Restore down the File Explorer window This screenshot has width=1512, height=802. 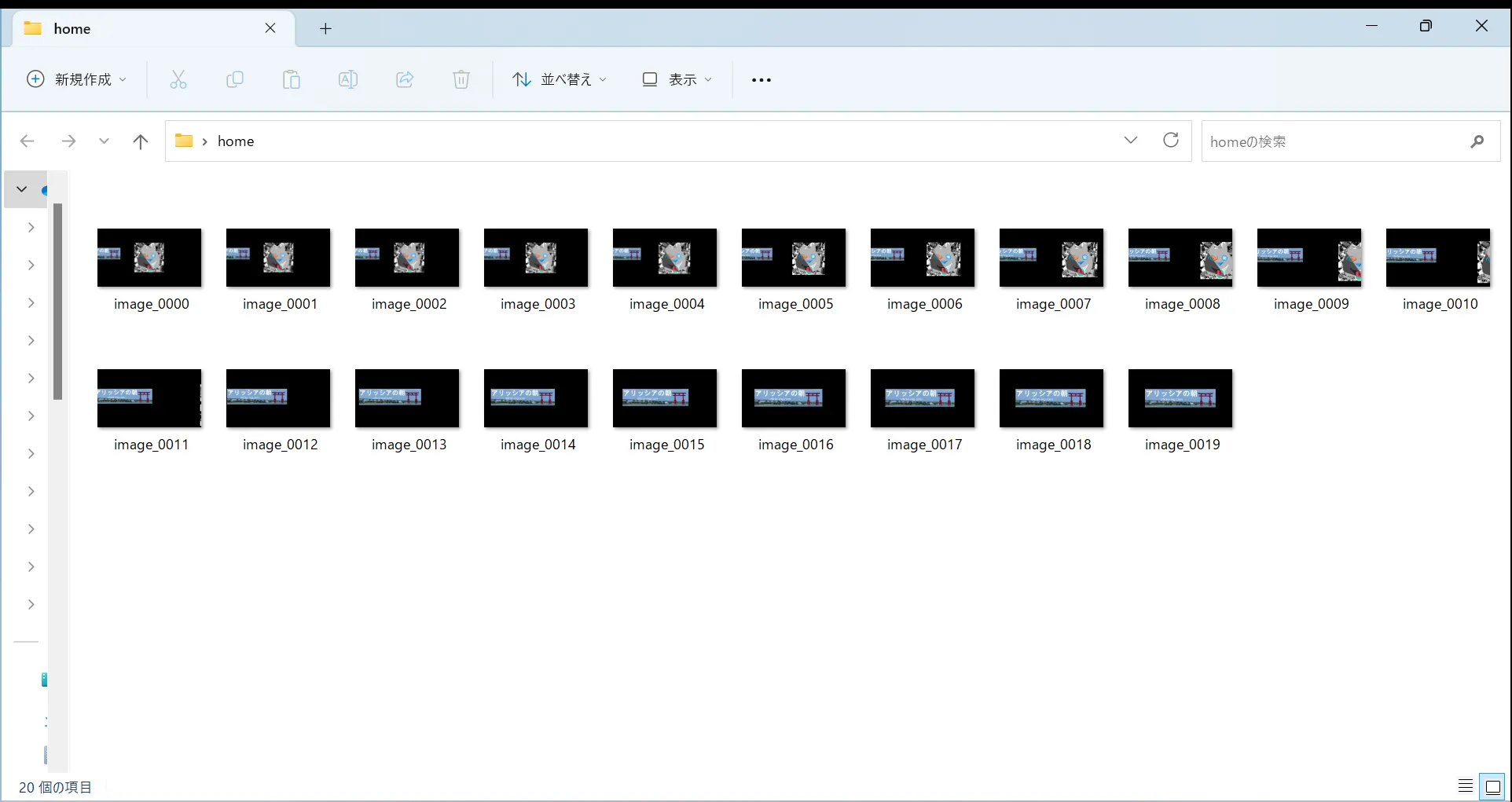(1426, 26)
